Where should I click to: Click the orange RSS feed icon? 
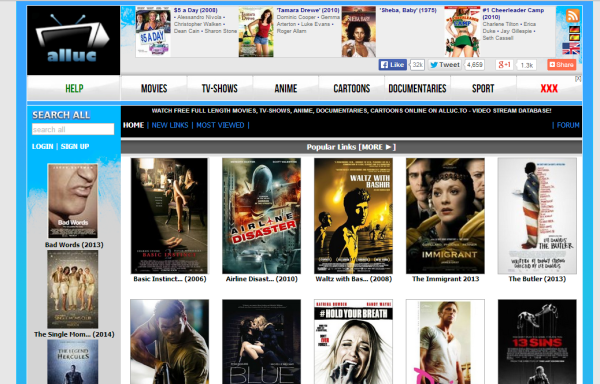[x=572, y=16]
